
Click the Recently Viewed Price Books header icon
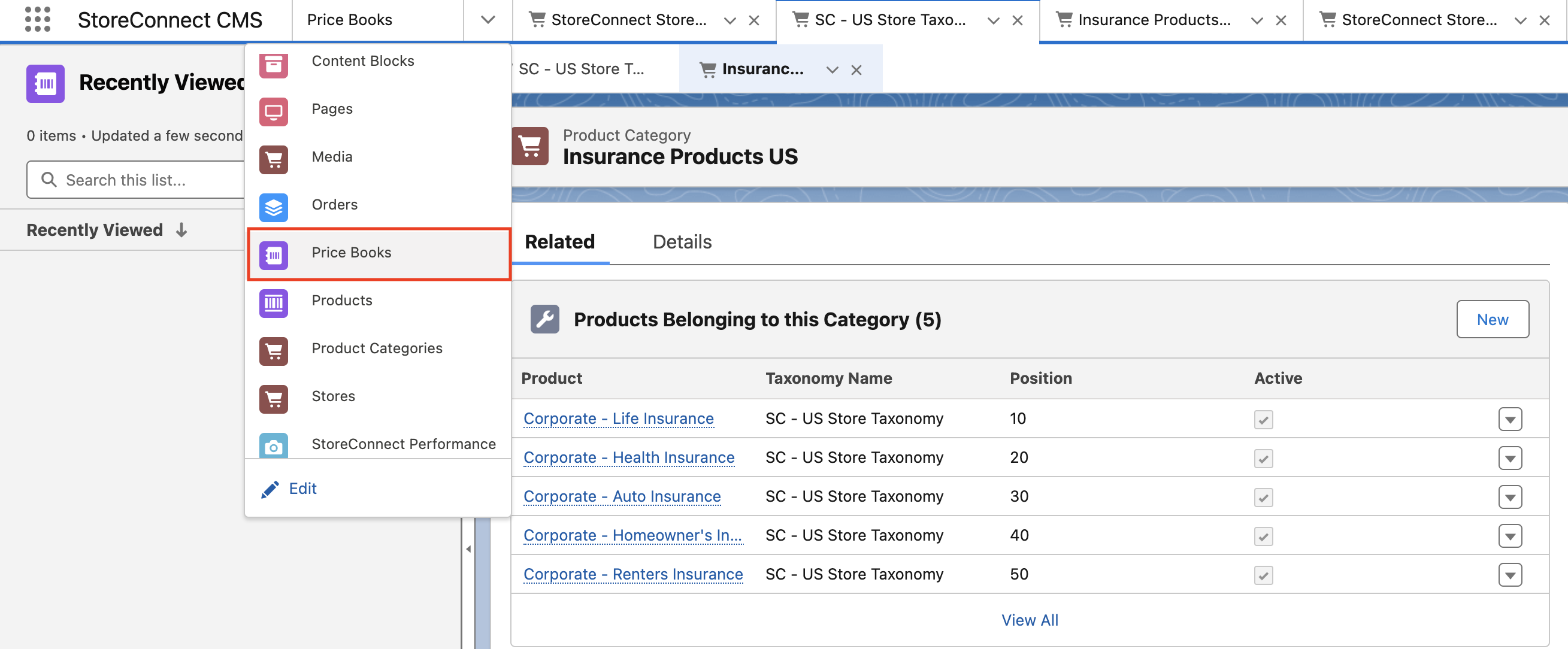point(45,83)
